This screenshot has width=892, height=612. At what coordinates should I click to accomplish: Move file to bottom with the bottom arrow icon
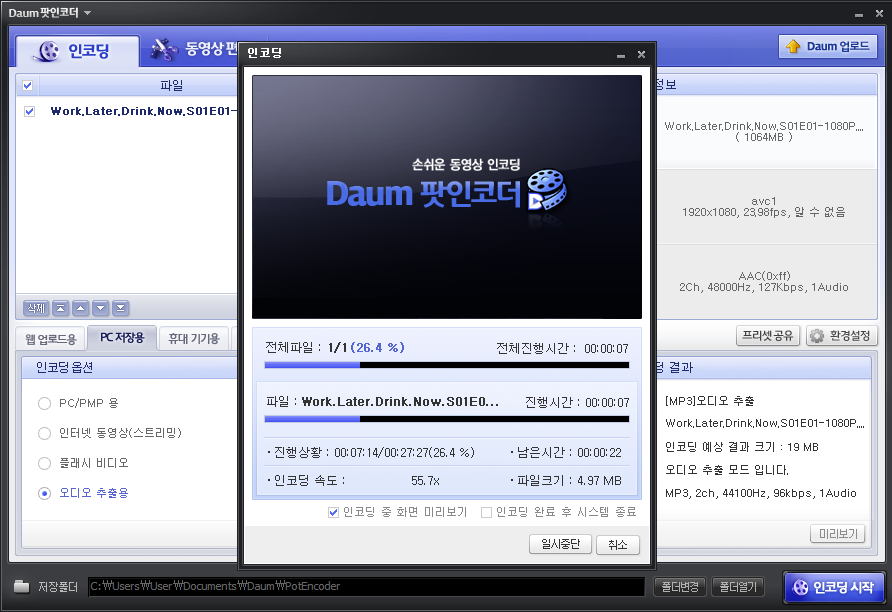(121, 308)
